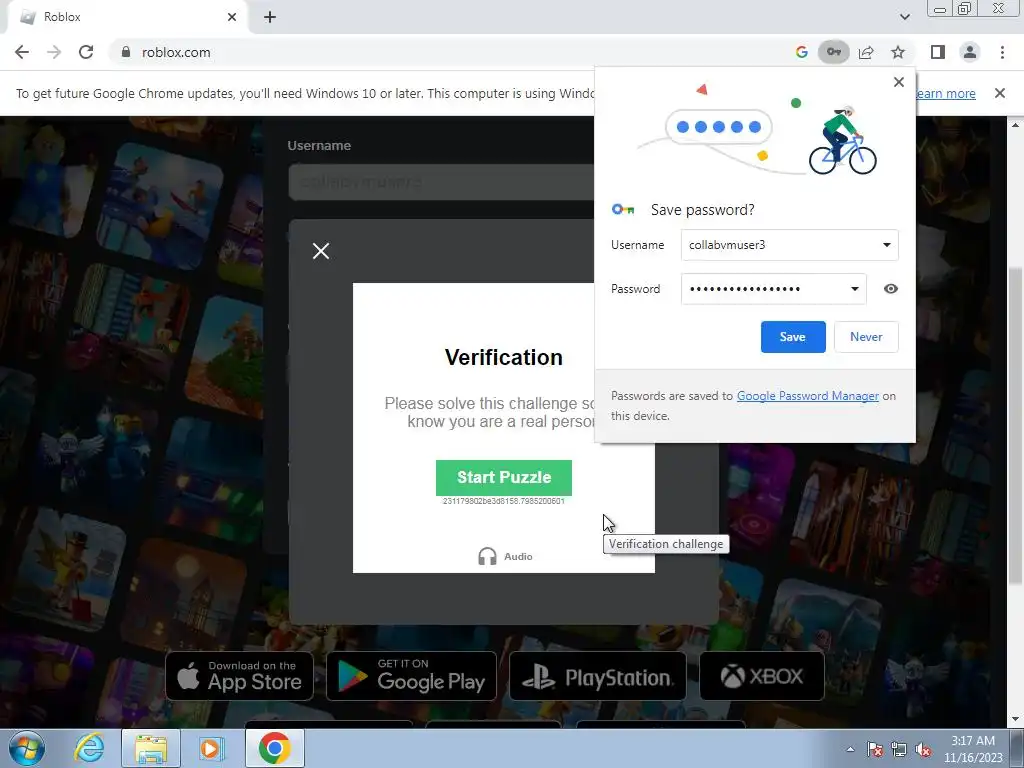
Task: Open the clock showing 3:17 AM
Action: [973, 749]
